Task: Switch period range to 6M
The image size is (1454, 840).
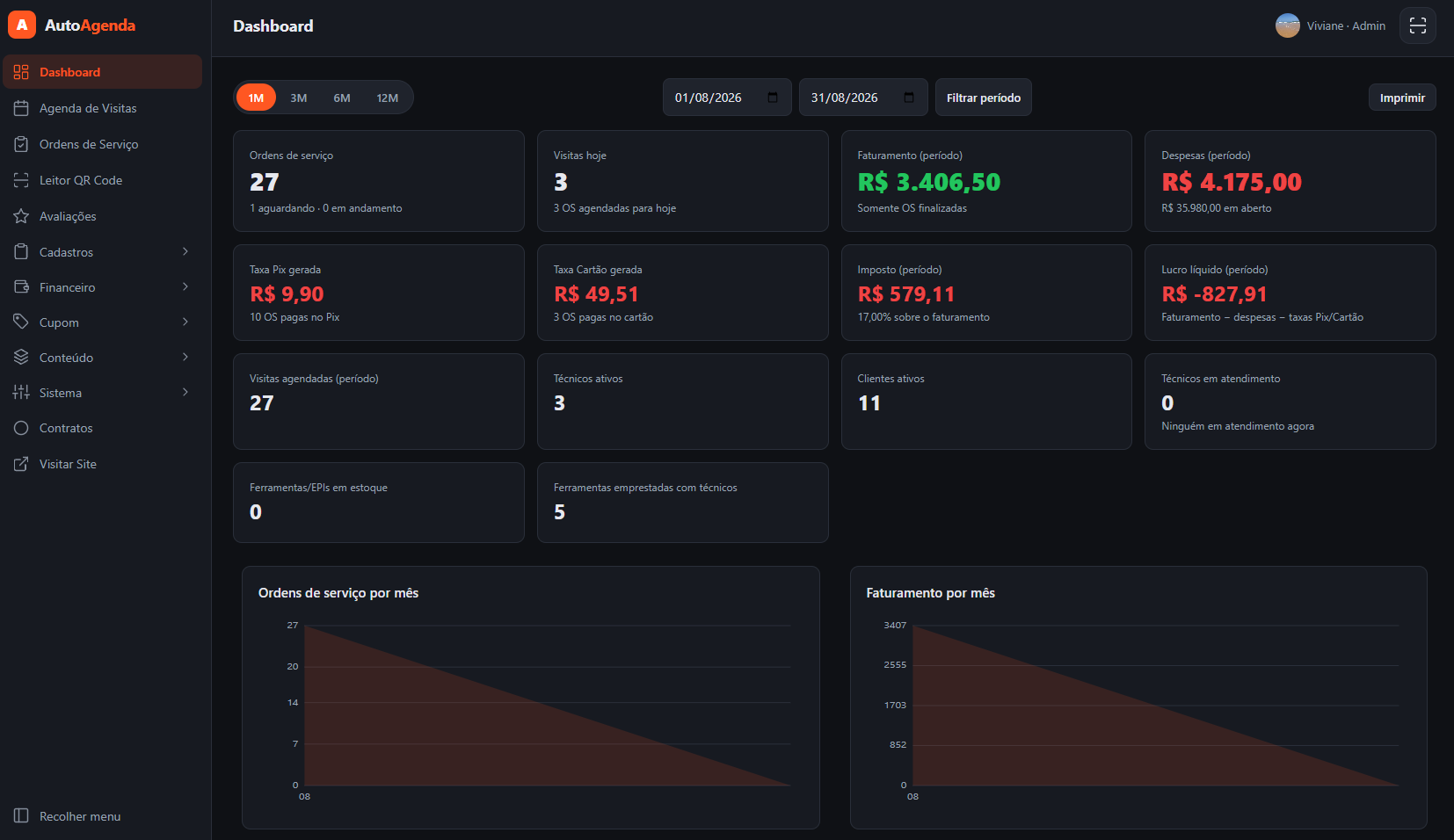Action: pyautogui.click(x=342, y=98)
